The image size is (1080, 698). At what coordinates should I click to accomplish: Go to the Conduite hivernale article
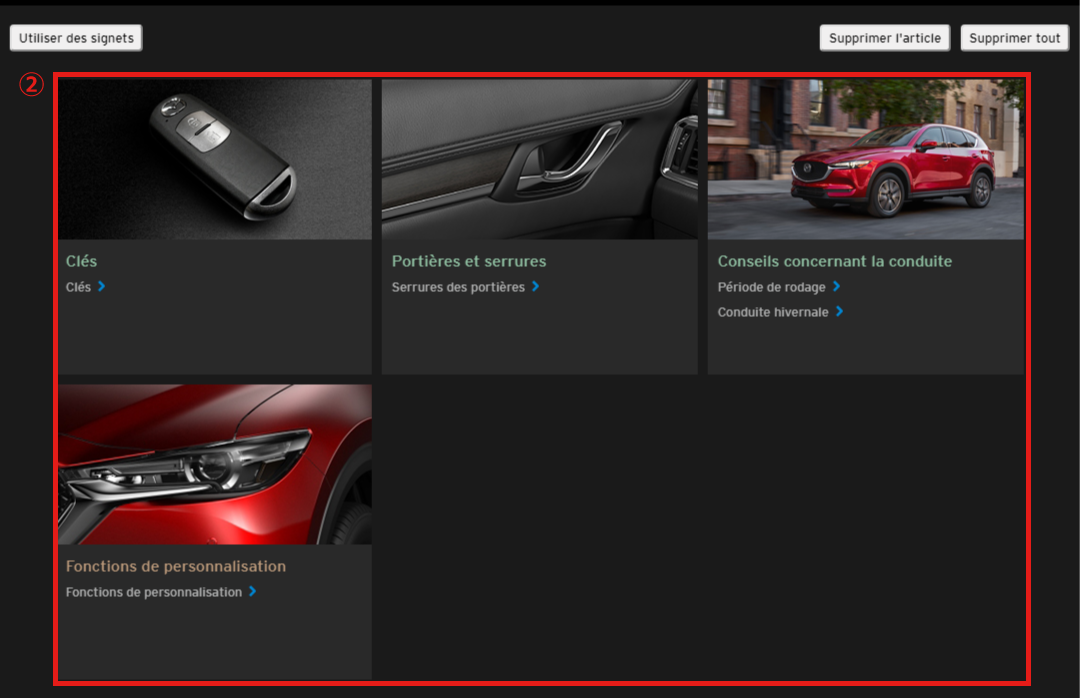tap(773, 312)
